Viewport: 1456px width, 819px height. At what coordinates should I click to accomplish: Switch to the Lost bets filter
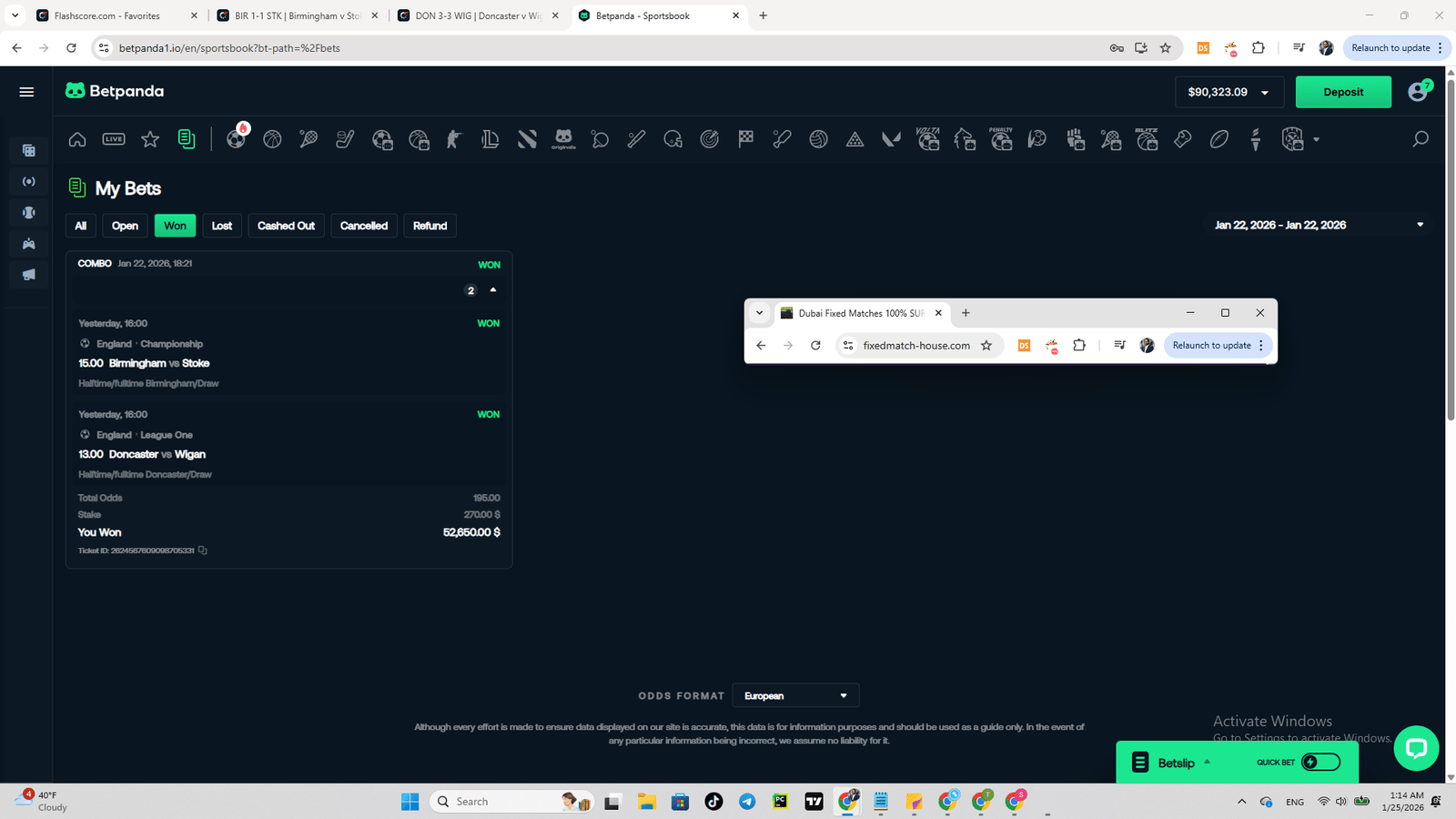[x=222, y=226]
